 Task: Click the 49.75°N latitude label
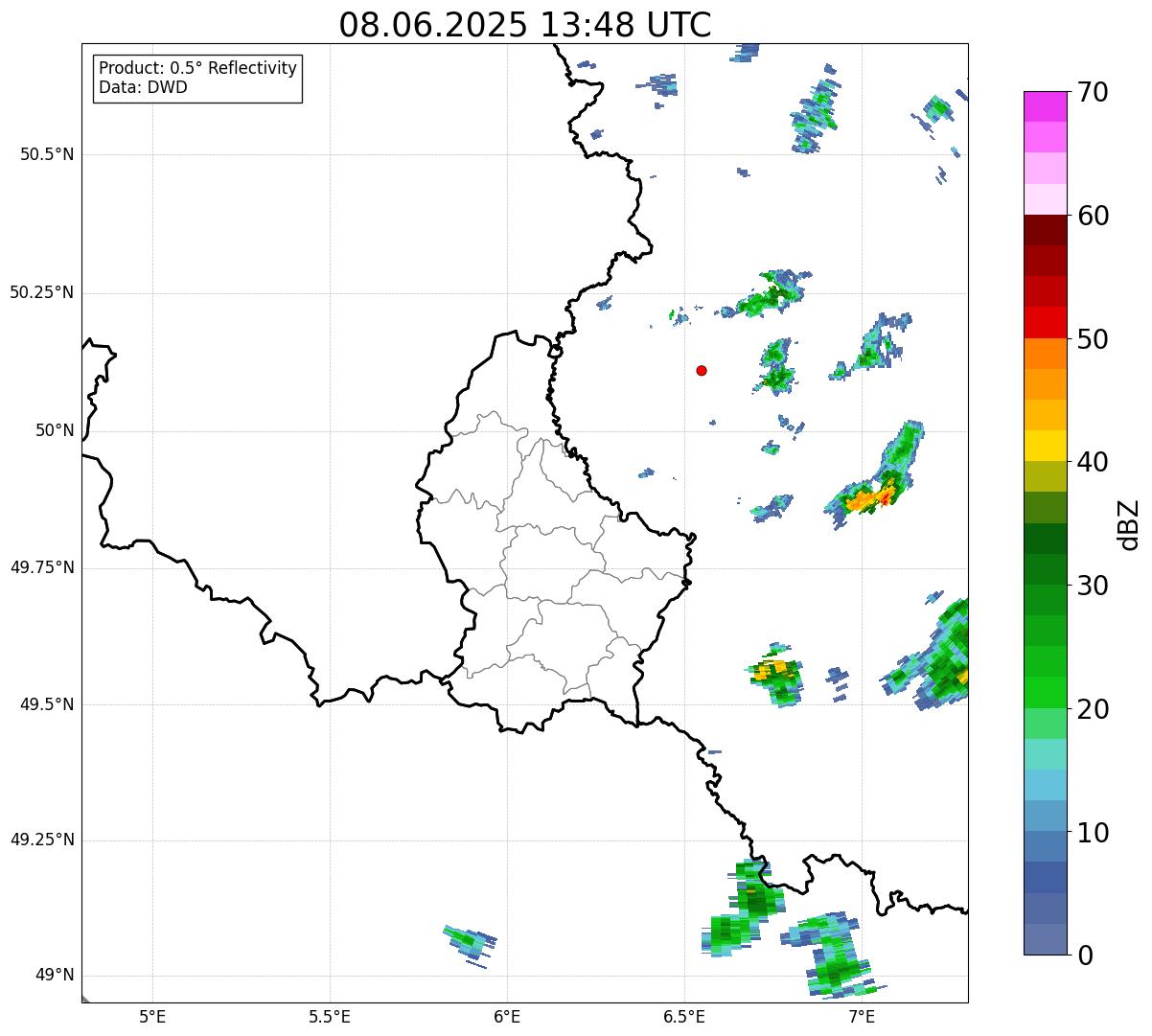click(x=42, y=568)
